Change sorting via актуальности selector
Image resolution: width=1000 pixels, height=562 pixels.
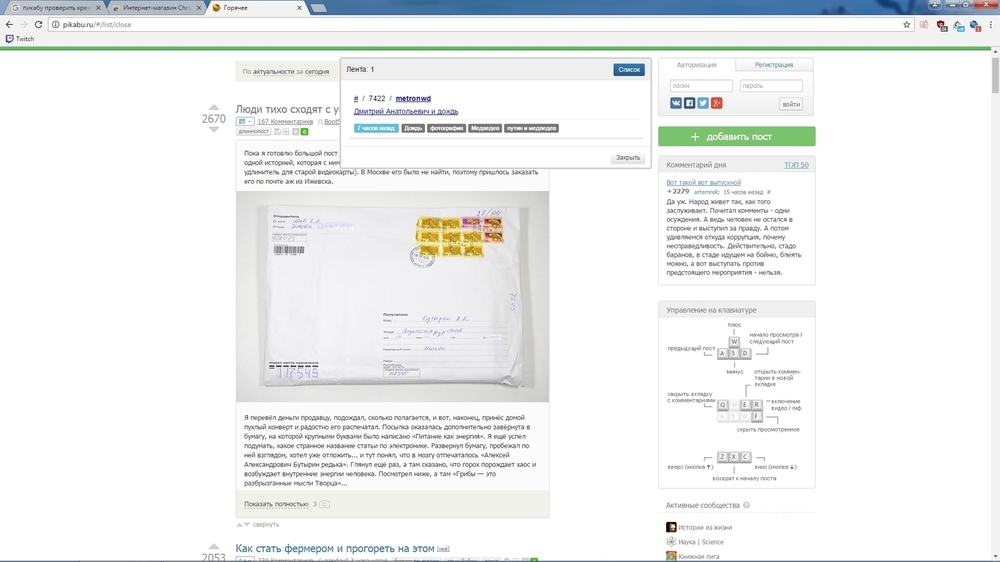(273, 71)
